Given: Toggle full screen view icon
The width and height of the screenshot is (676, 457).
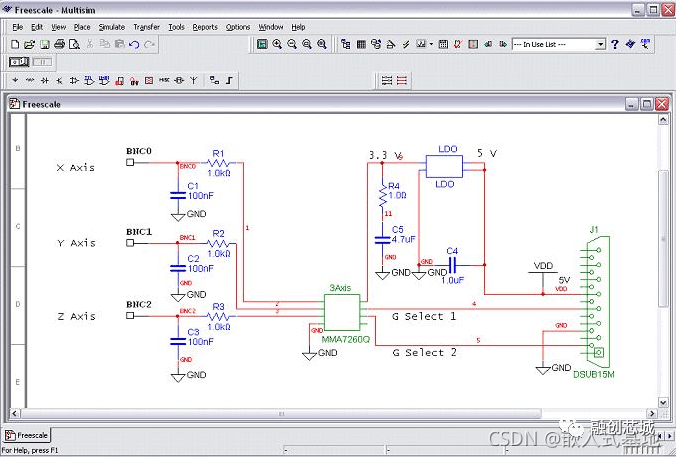Looking at the screenshot, I should point(262,44).
